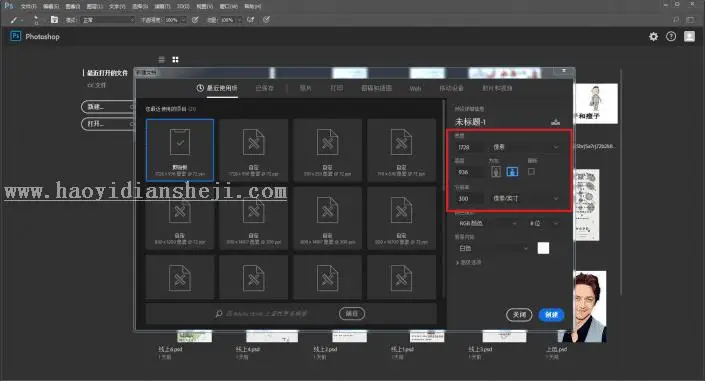Image resolution: width=705 pixels, height=381 pixels.
Task: Open the 白色 background contents dropdown
Action: pyautogui.click(x=493, y=248)
